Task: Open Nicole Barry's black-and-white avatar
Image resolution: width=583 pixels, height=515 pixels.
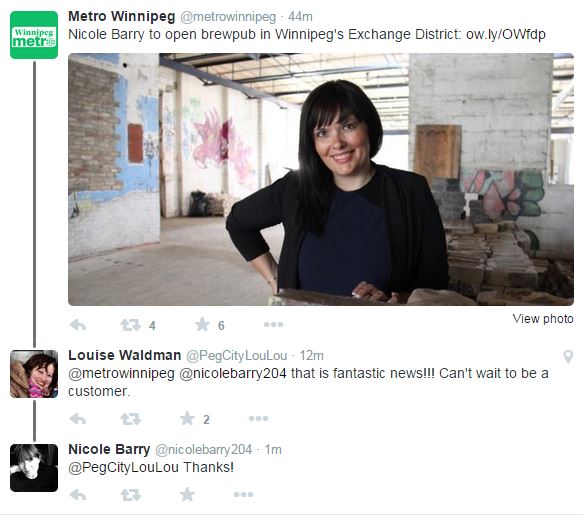Action: (x=34, y=468)
